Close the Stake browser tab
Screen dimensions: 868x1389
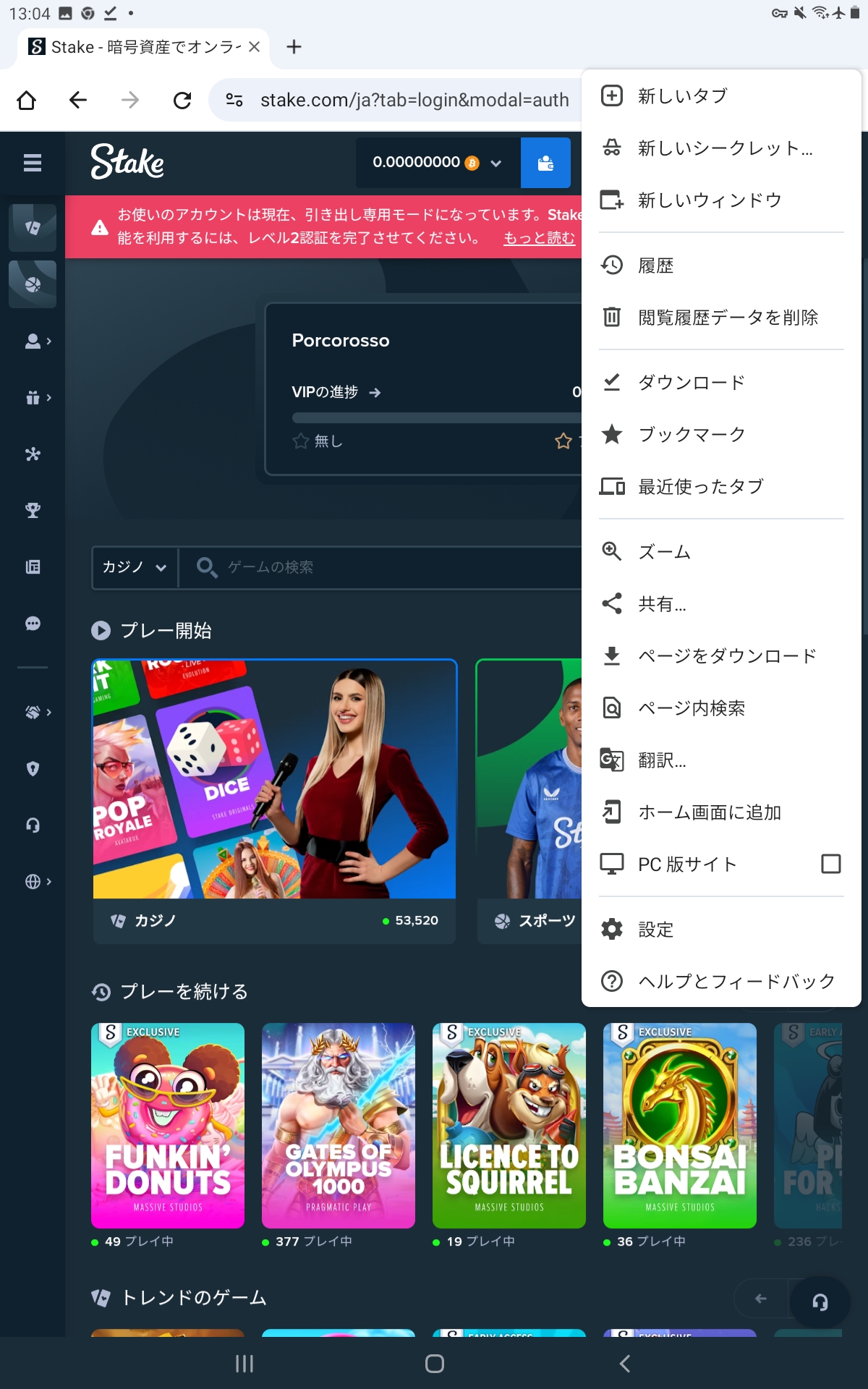[254, 47]
